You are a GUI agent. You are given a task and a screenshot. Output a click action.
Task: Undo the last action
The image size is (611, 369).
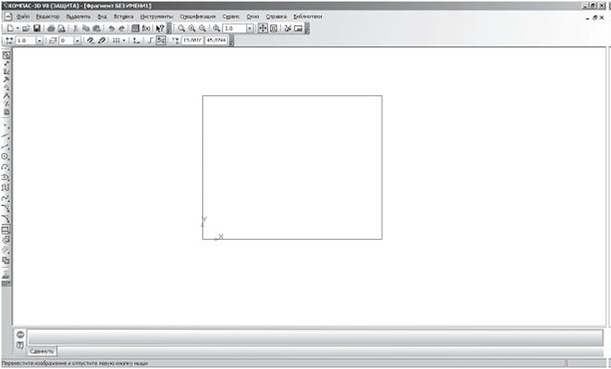[111, 28]
